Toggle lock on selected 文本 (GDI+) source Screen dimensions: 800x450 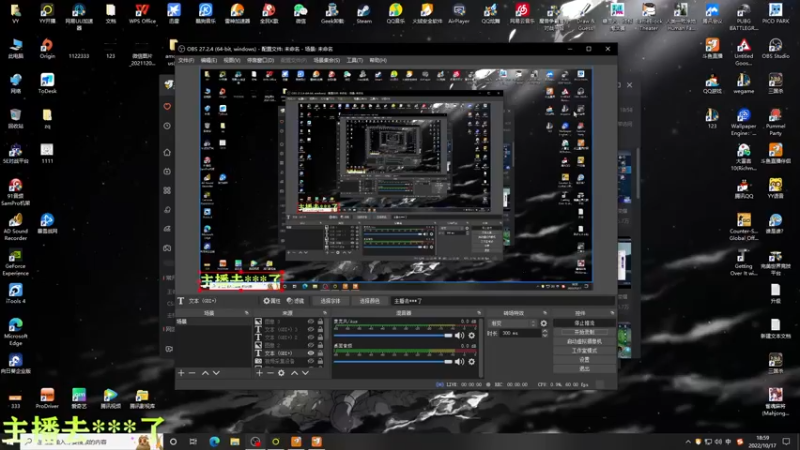coord(320,353)
